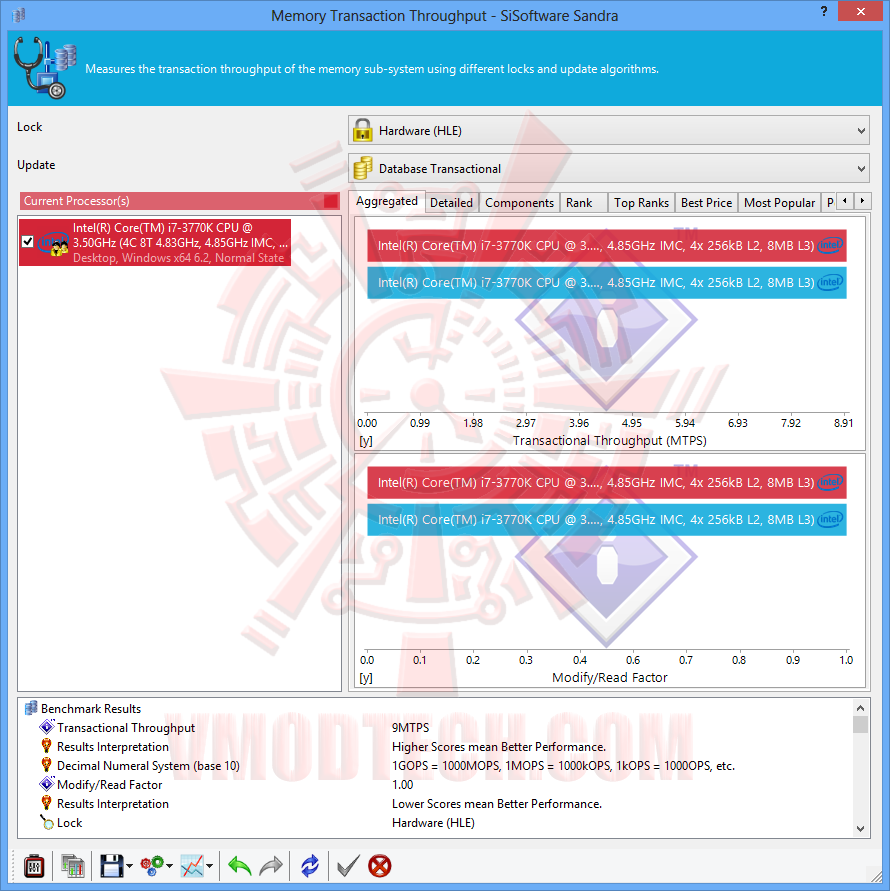Click the [y] axis toggle under throughput chart
Screen dimensions: 890x891
coord(366,441)
